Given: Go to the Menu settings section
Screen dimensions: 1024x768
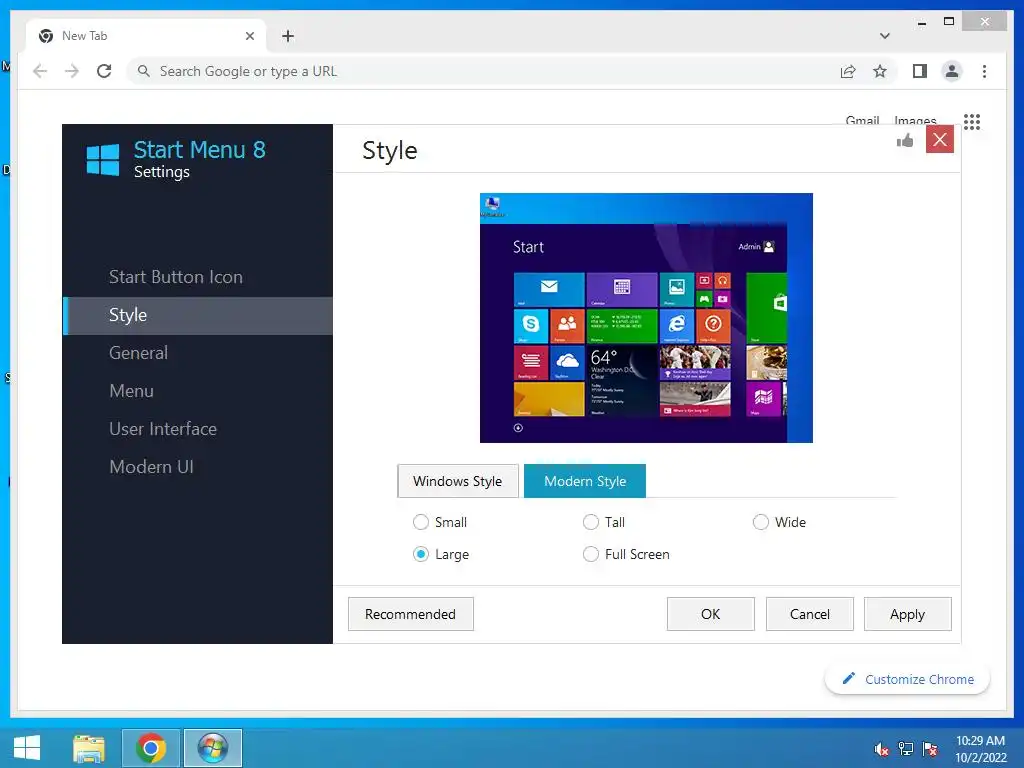Looking at the screenshot, I should 131,391.
